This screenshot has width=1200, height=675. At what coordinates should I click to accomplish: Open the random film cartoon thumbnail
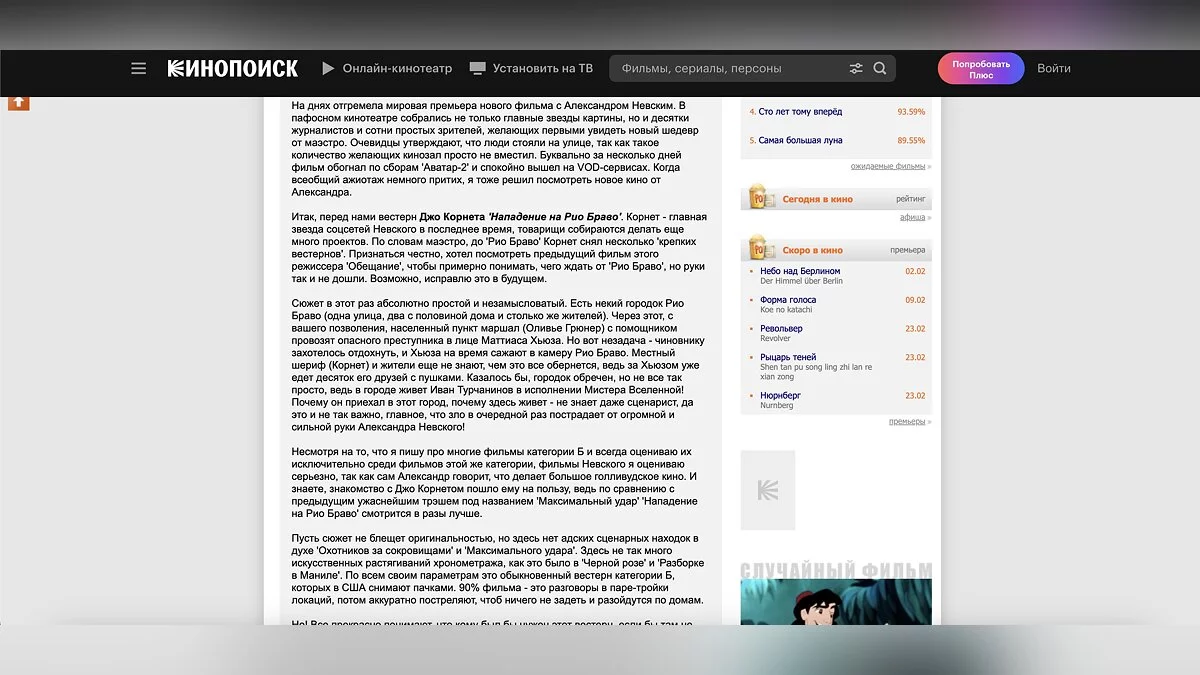tap(836, 601)
